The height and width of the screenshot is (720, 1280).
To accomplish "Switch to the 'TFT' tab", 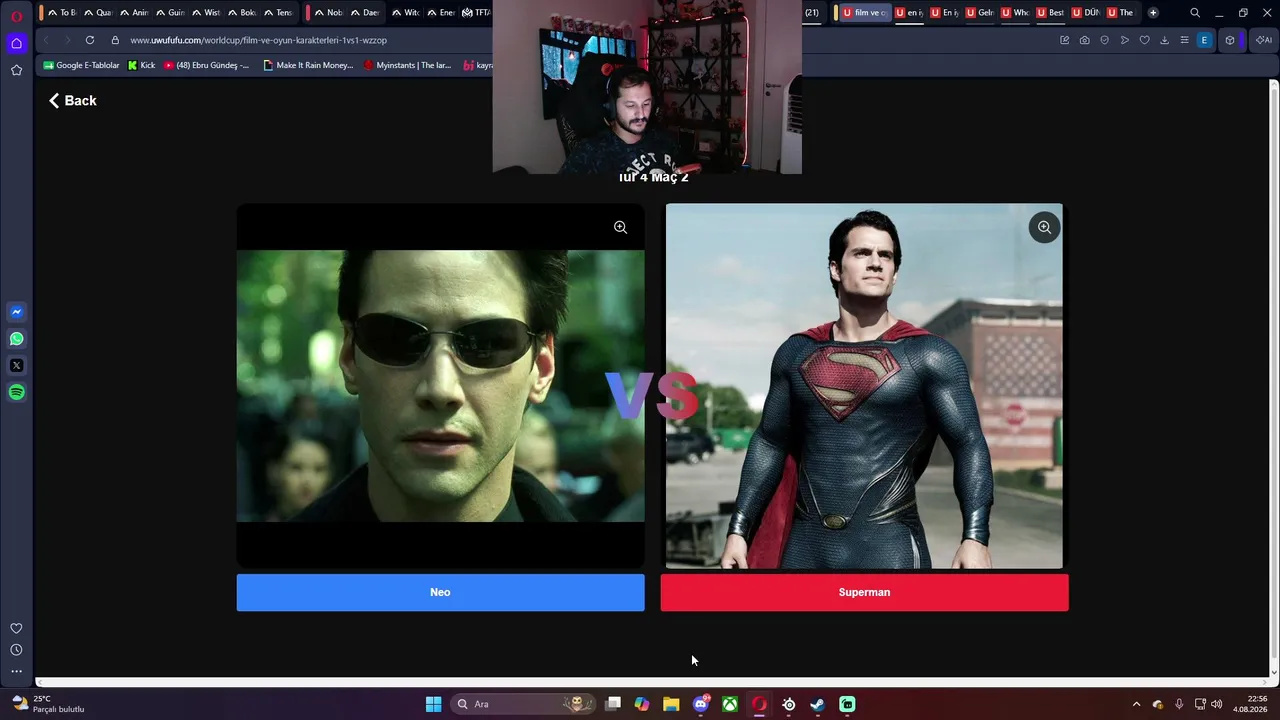I will point(476,13).
